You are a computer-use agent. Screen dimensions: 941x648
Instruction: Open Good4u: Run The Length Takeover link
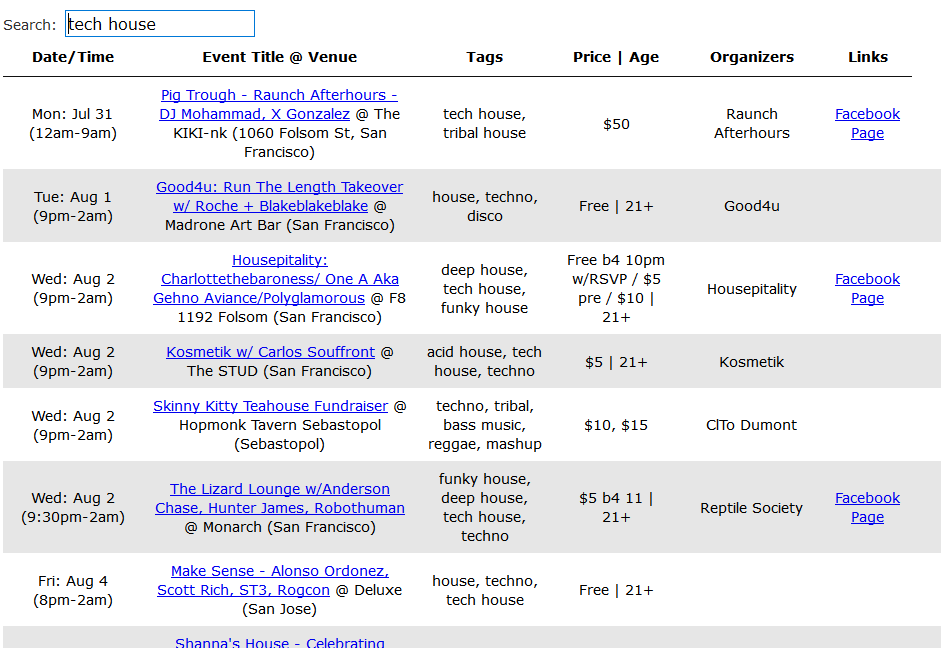click(x=279, y=187)
